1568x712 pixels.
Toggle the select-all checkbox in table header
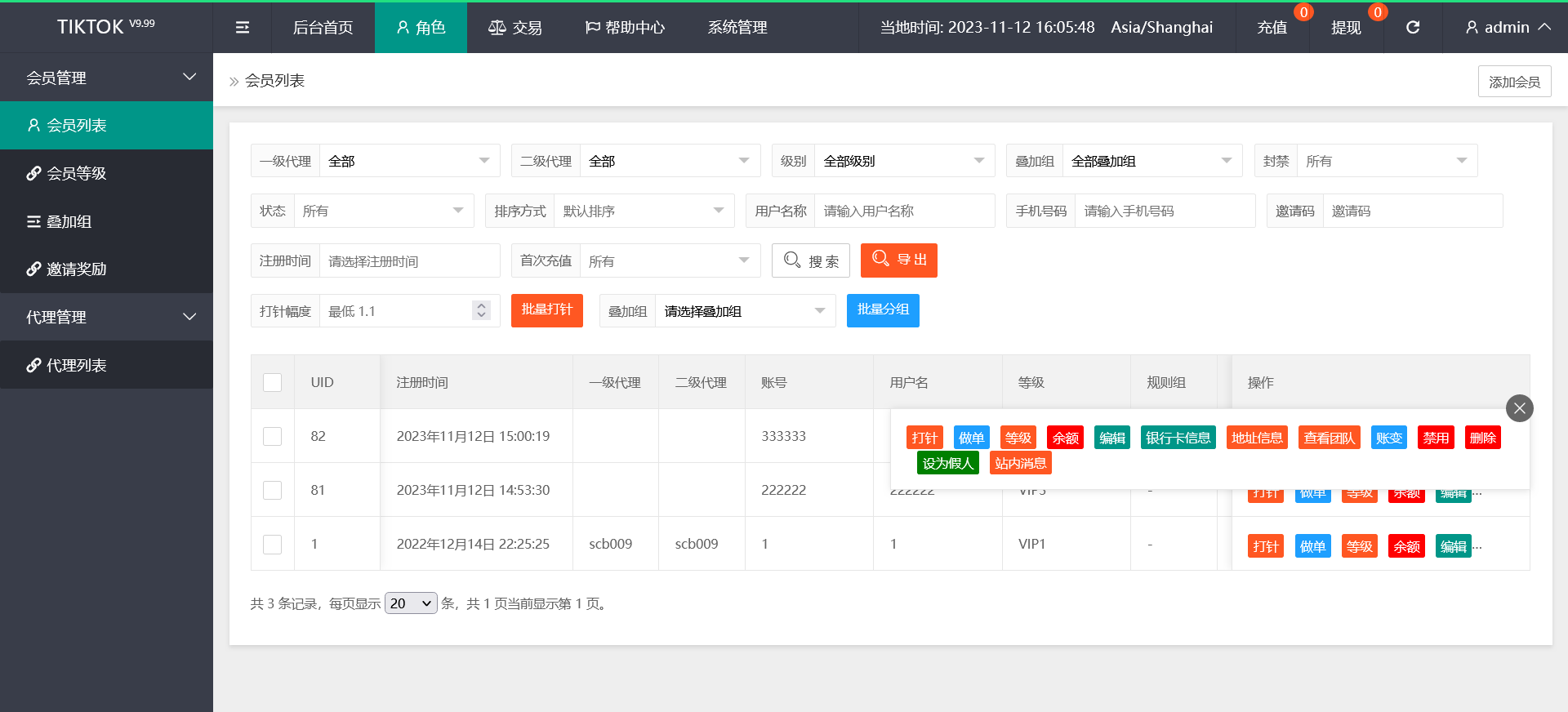[273, 382]
